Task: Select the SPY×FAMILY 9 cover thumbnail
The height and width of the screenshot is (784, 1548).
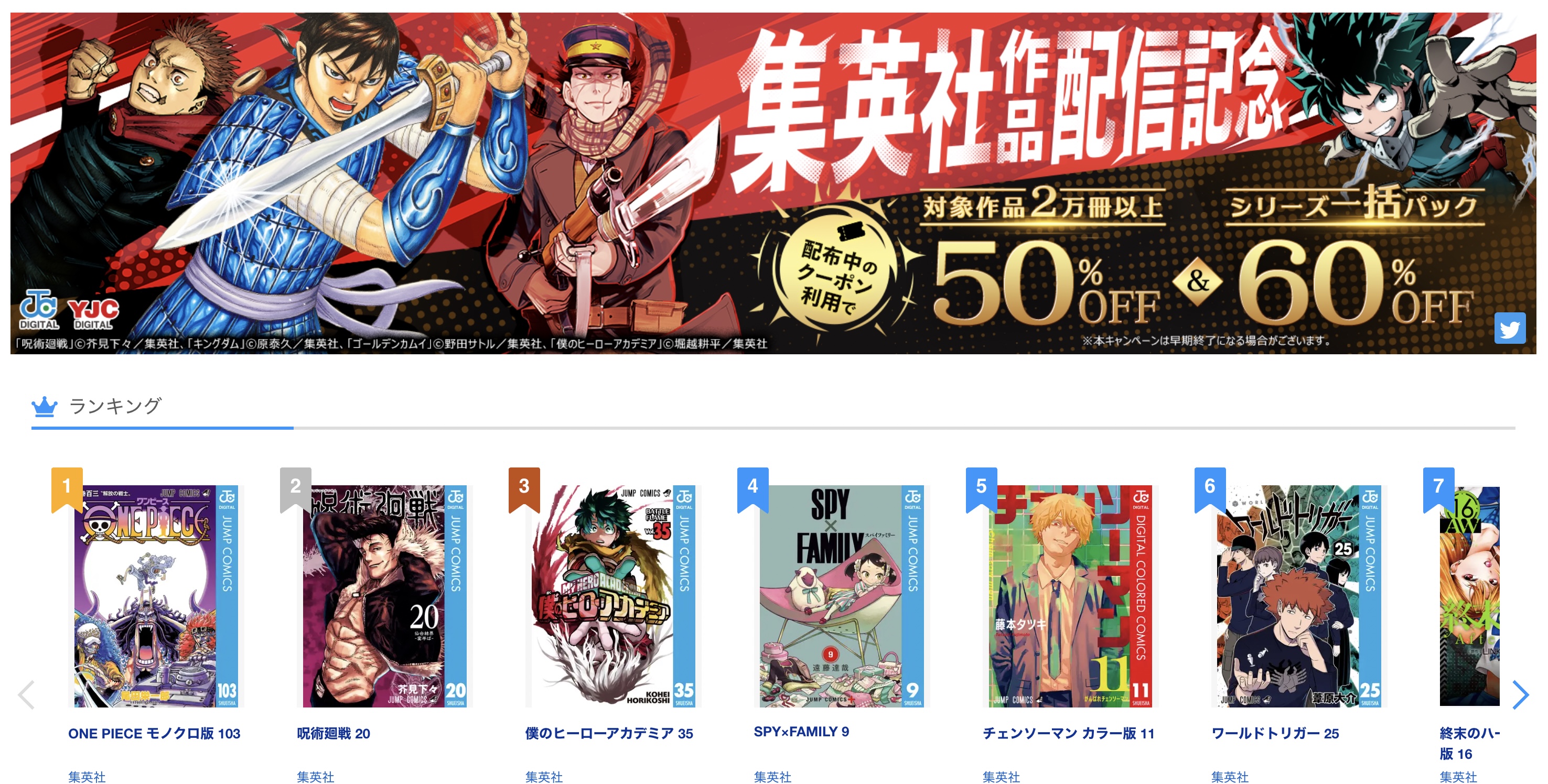Action: click(x=841, y=596)
